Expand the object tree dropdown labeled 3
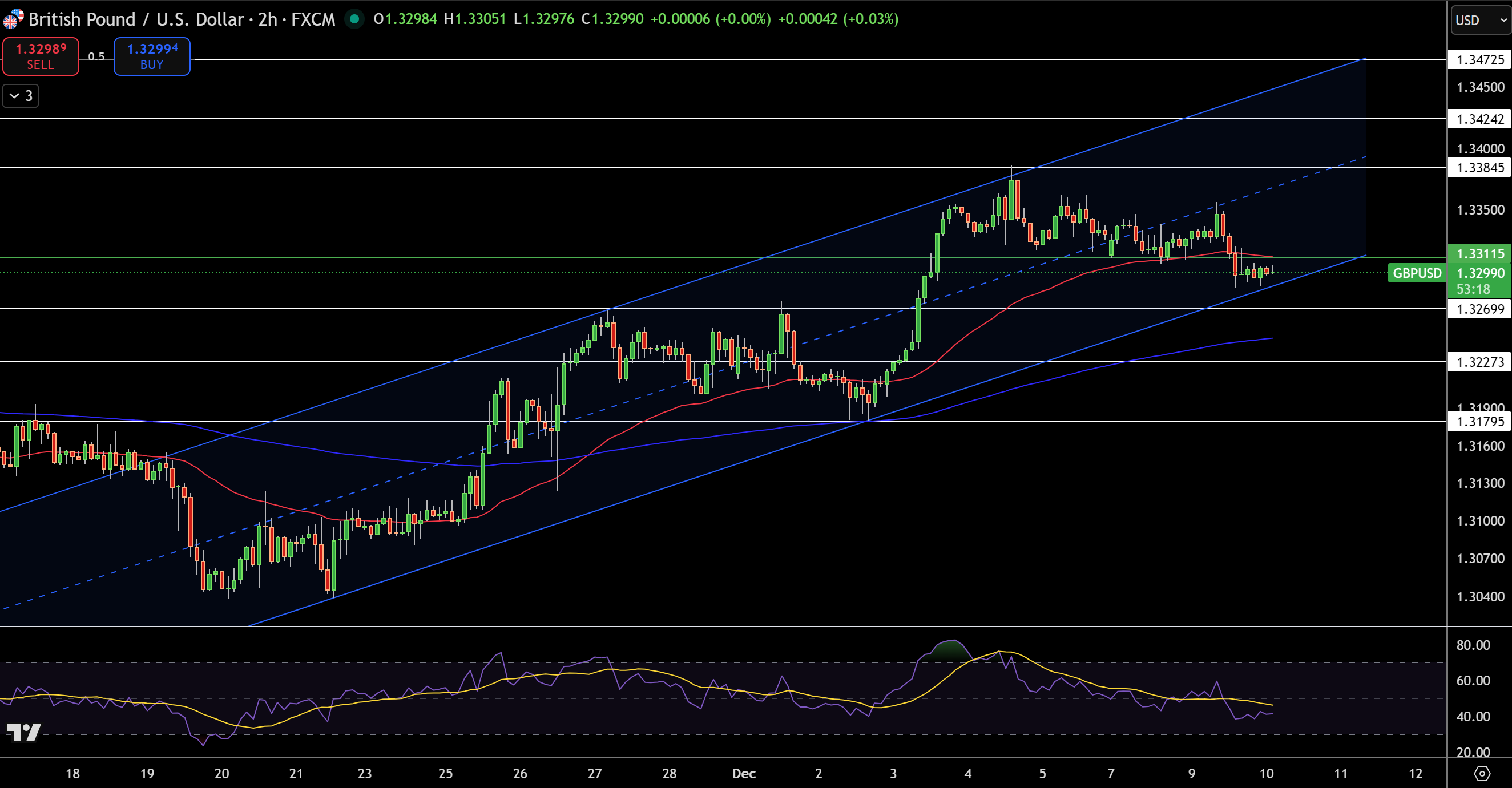1512x788 pixels. click(x=20, y=96)
